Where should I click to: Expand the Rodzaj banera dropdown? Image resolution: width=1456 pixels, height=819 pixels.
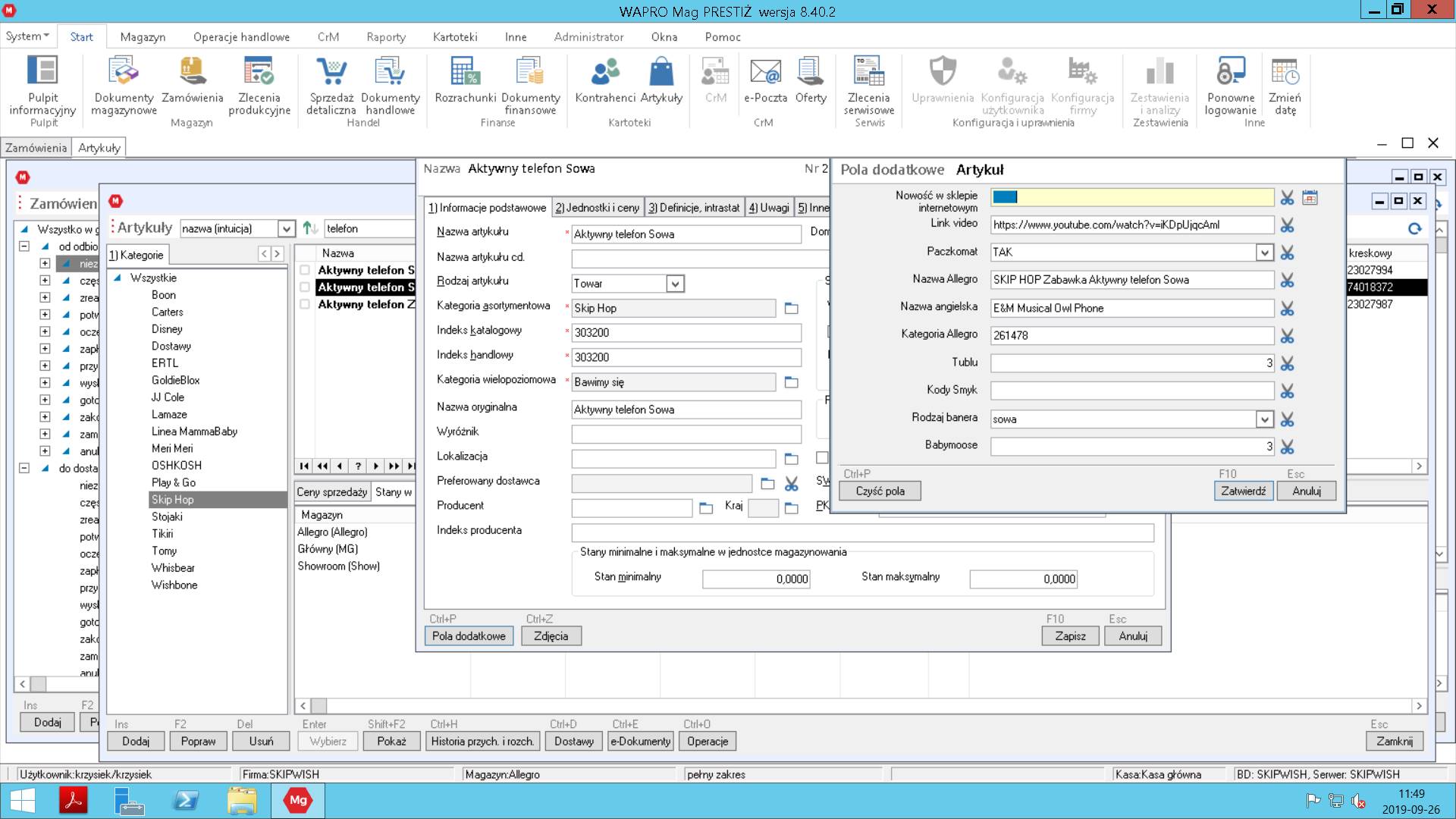click(1264, 419)
